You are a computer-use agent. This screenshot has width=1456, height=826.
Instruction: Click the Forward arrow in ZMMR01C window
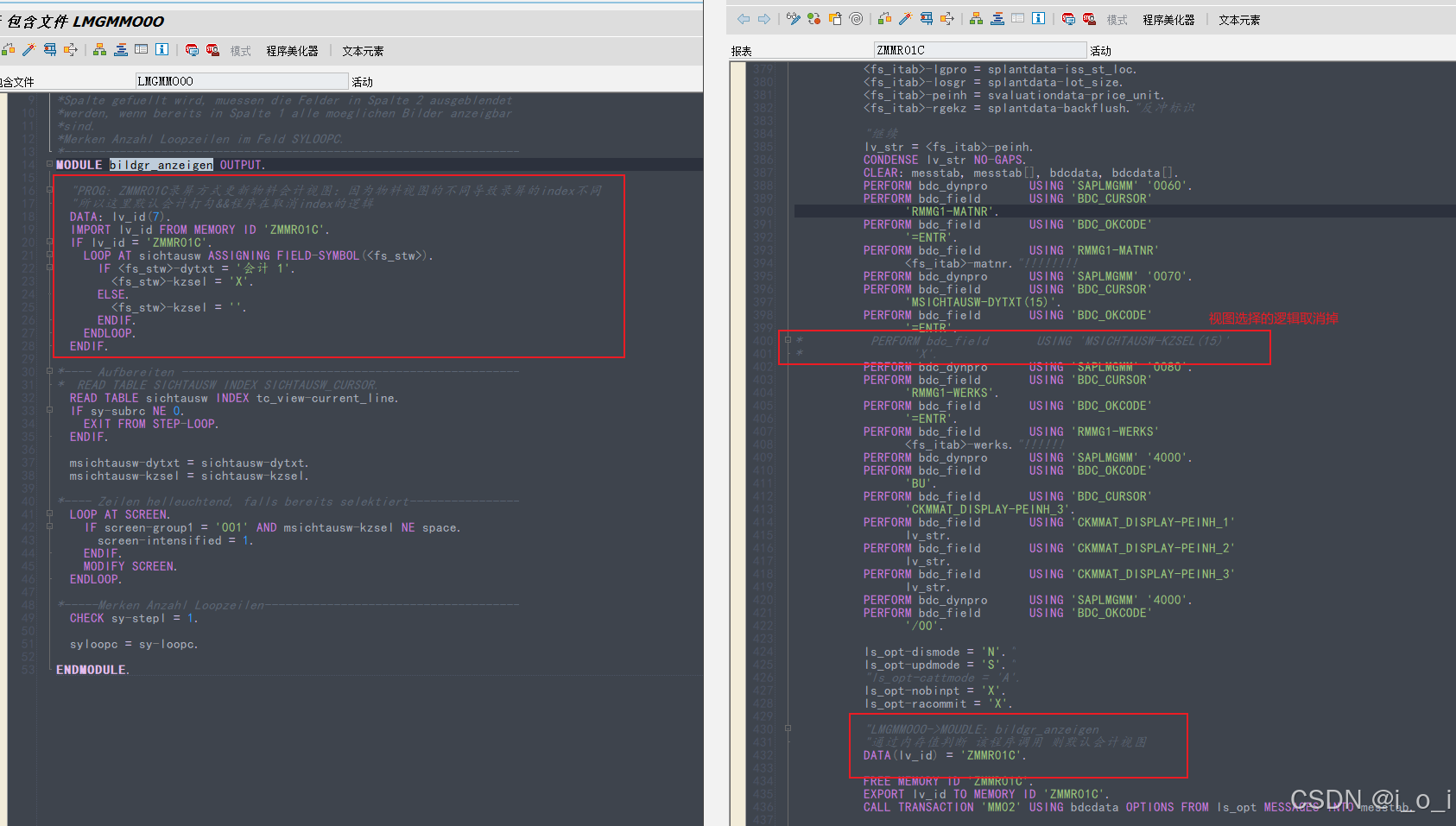(764, 19)
